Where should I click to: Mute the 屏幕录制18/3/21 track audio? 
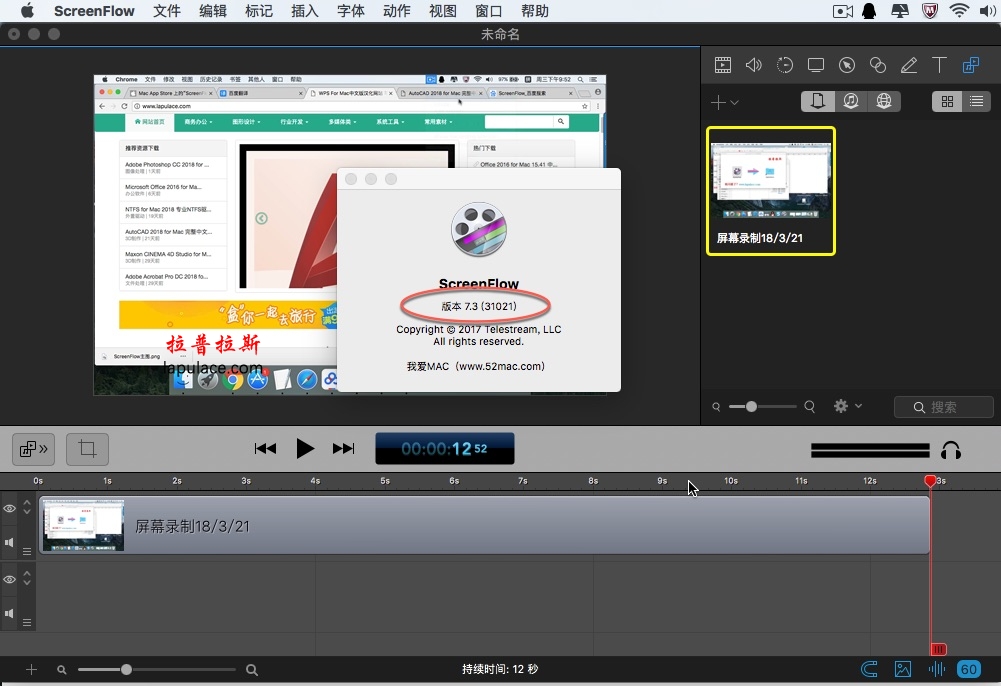point(10,542)
